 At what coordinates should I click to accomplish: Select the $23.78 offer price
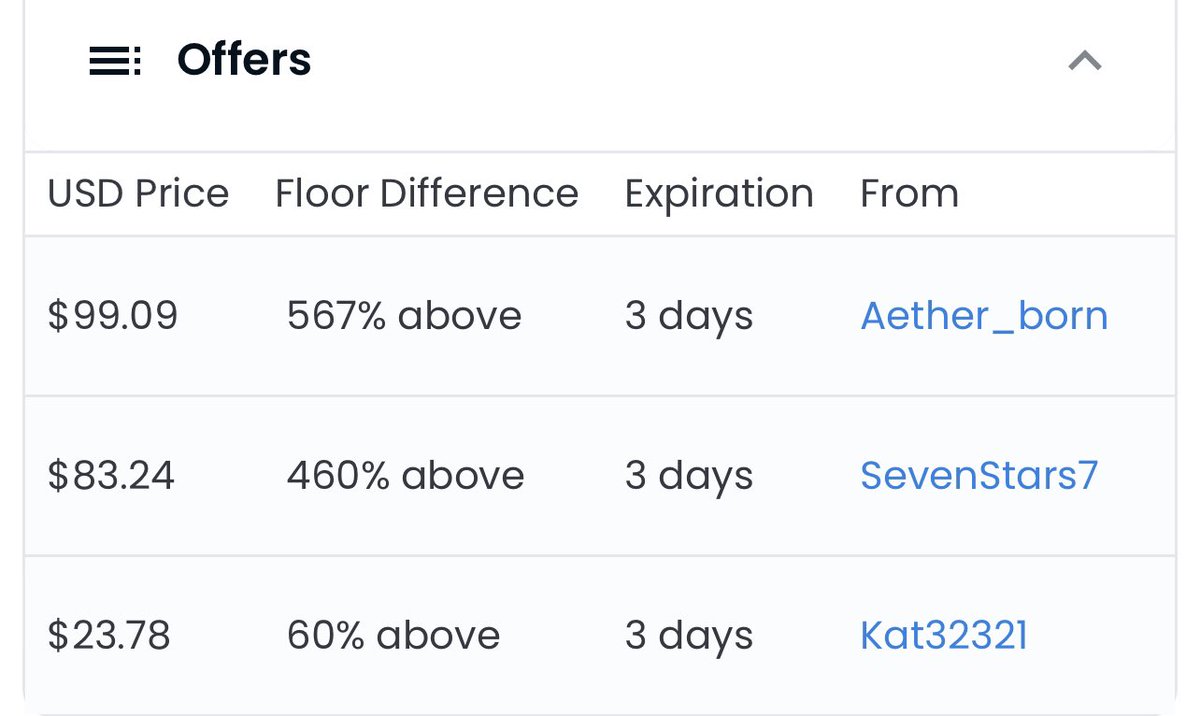[x=109, y=635]
